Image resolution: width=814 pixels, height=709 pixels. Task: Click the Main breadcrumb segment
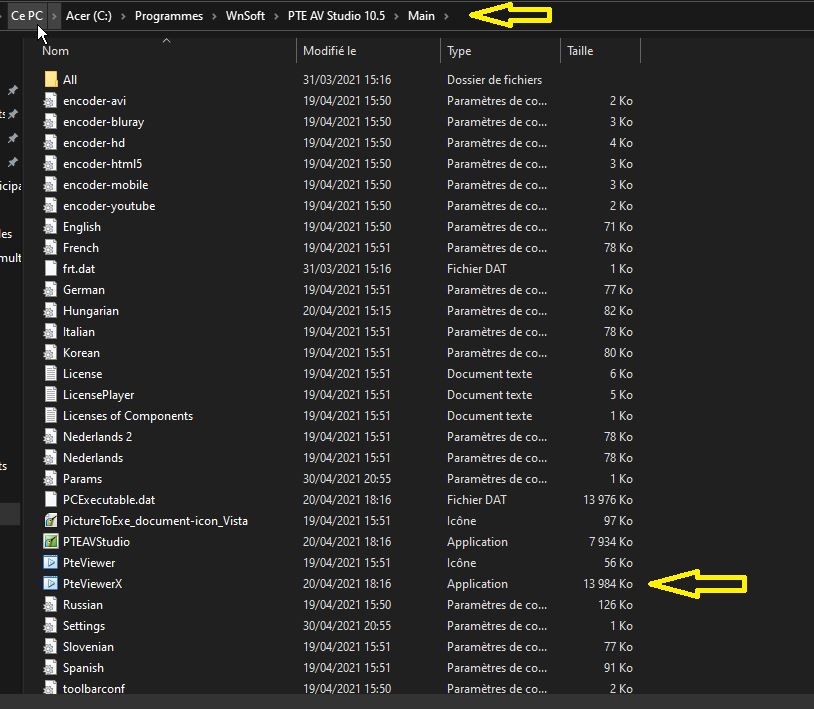click(x=421, y=16)
